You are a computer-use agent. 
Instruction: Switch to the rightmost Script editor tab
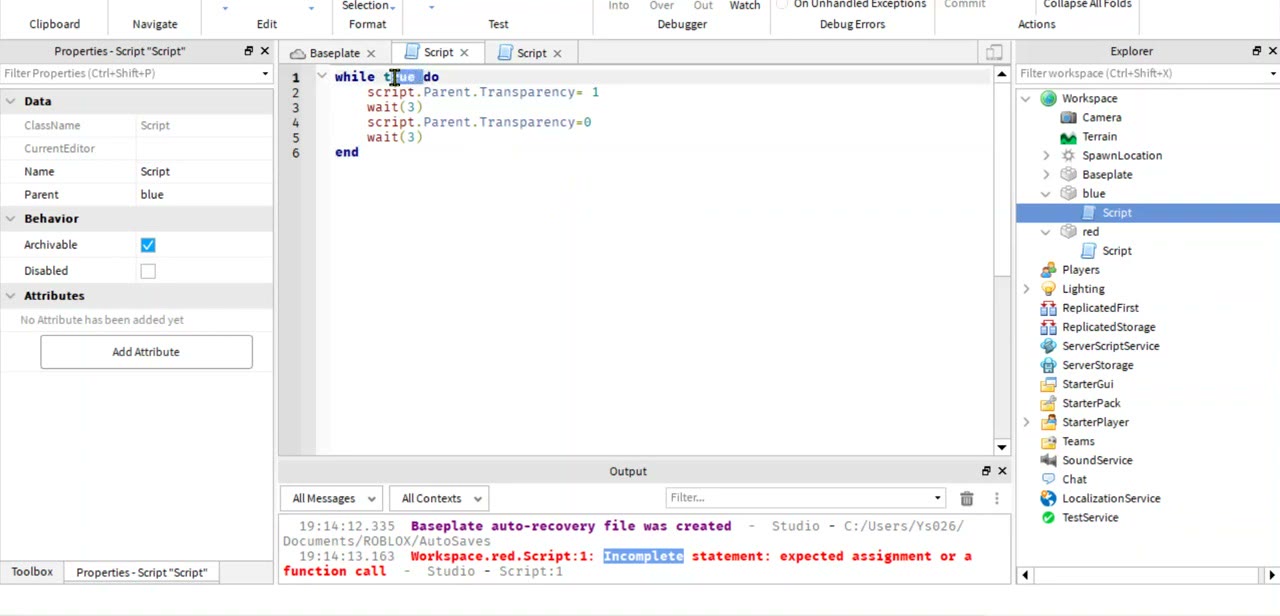pyautogui.click(x=531, y=53)
